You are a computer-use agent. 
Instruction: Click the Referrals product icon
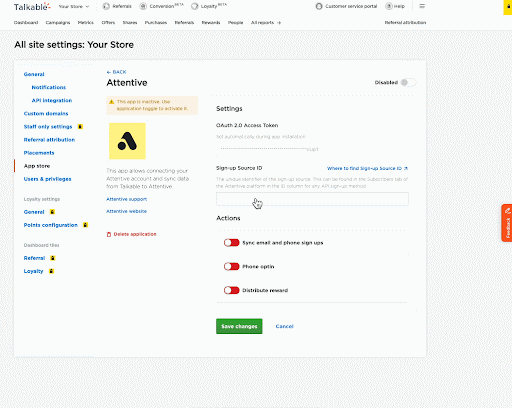pos(106,6)
